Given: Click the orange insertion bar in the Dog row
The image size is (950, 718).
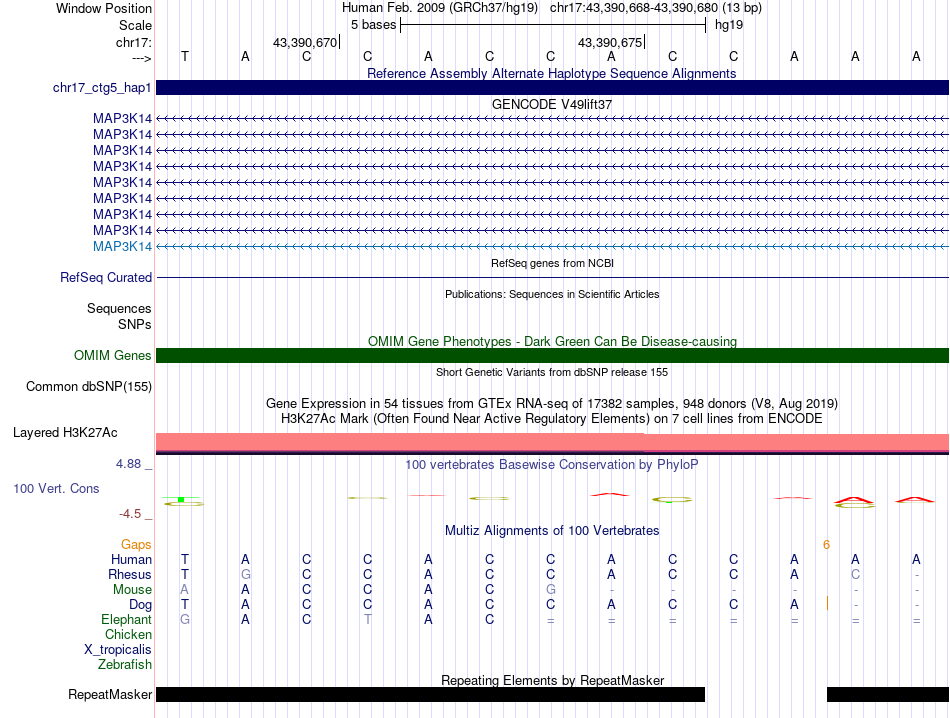Looking at the screenshot, I should [827, 603].
